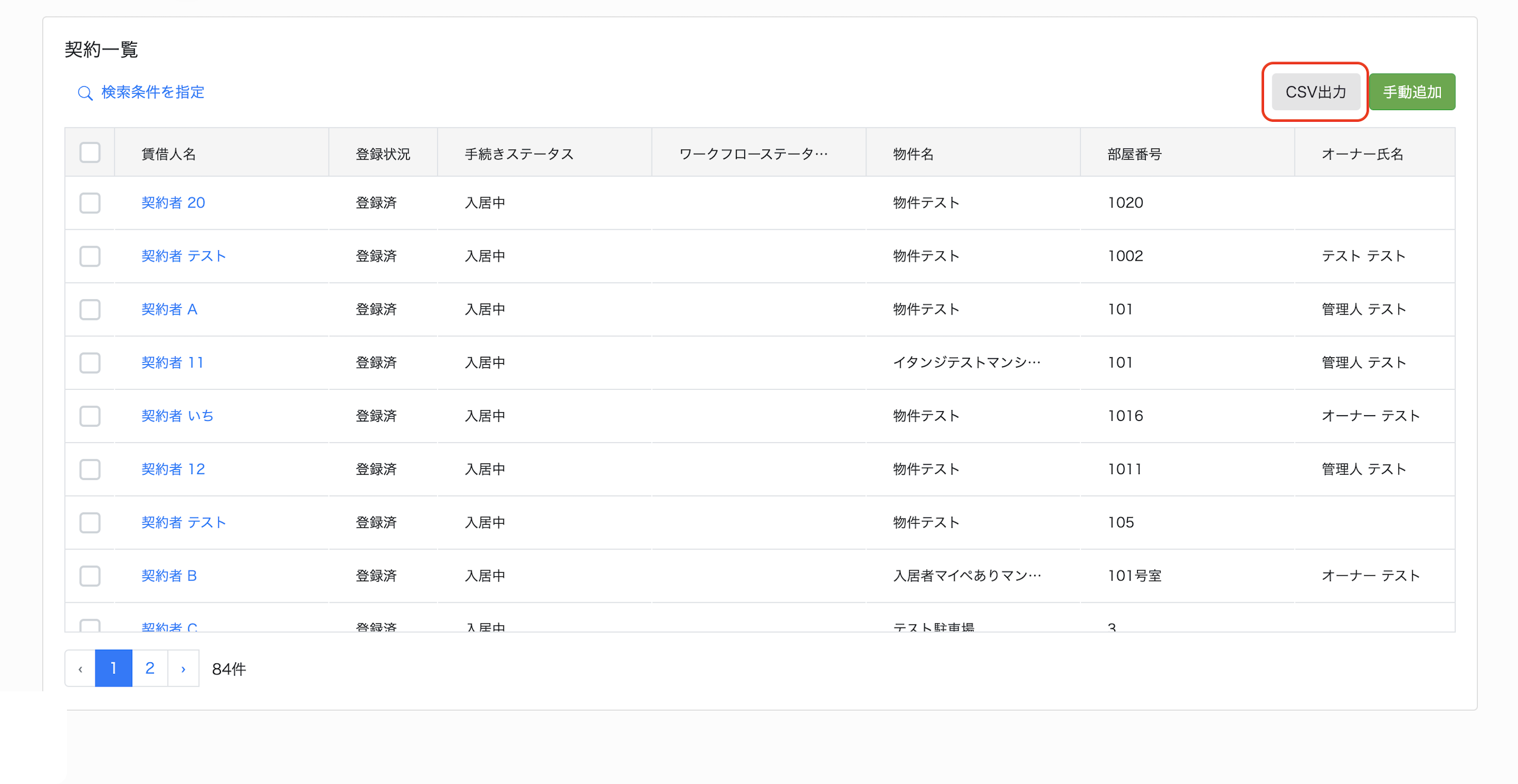1518x784 pixels.
Task: Open contract 契約者 12
Action: (x=173, y=469)
